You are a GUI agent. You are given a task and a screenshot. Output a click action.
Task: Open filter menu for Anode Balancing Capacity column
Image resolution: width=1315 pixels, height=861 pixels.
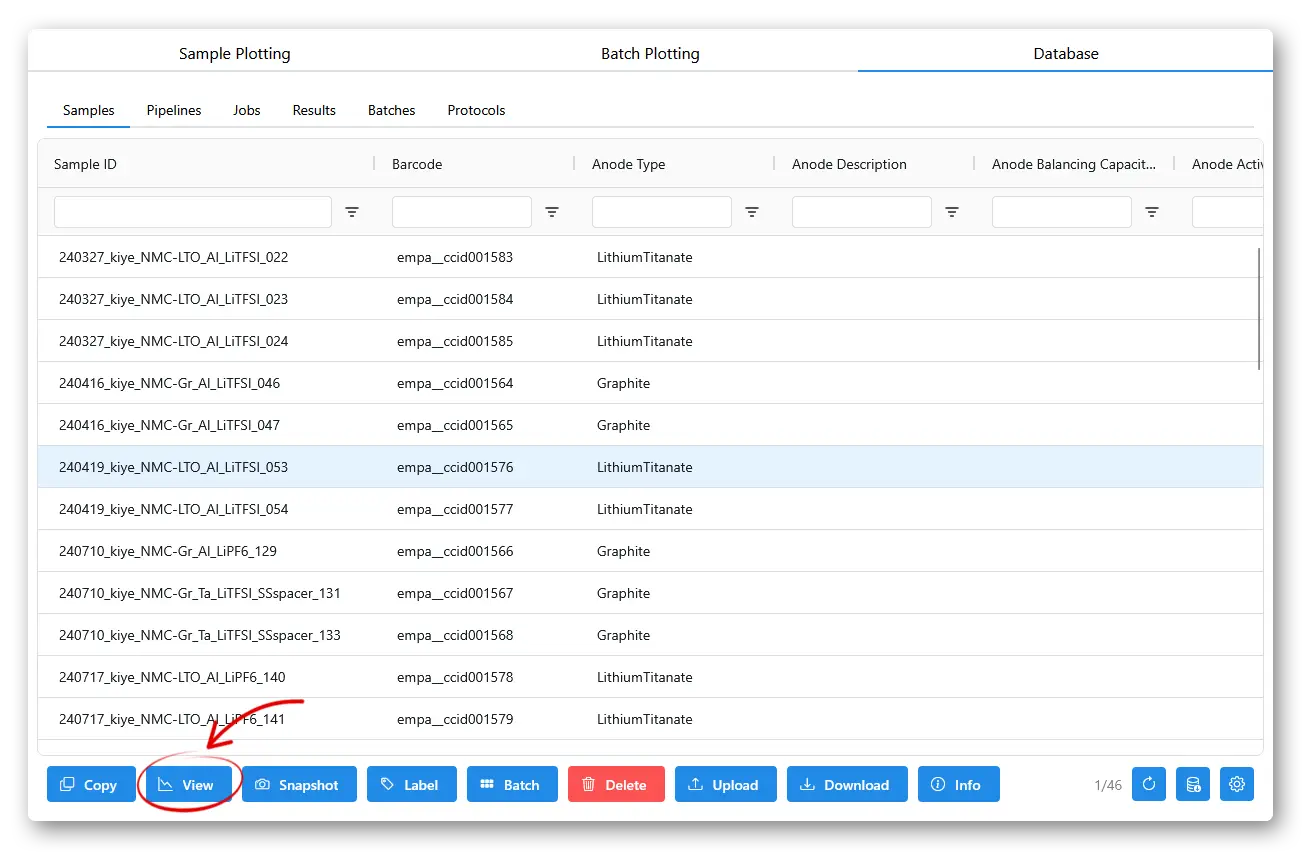click(x=1152, y=212)
